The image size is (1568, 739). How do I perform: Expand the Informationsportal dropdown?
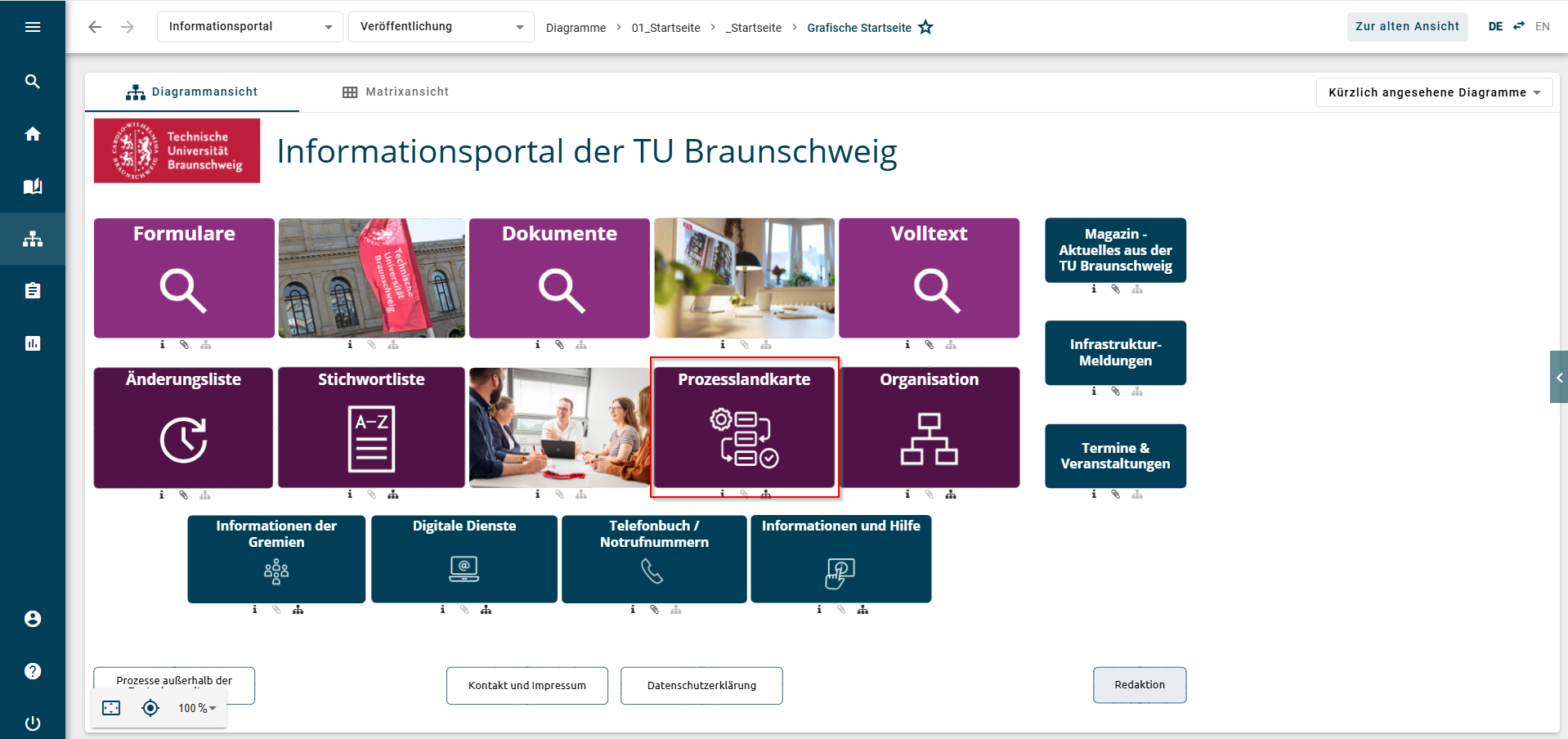tap(250, 27)
